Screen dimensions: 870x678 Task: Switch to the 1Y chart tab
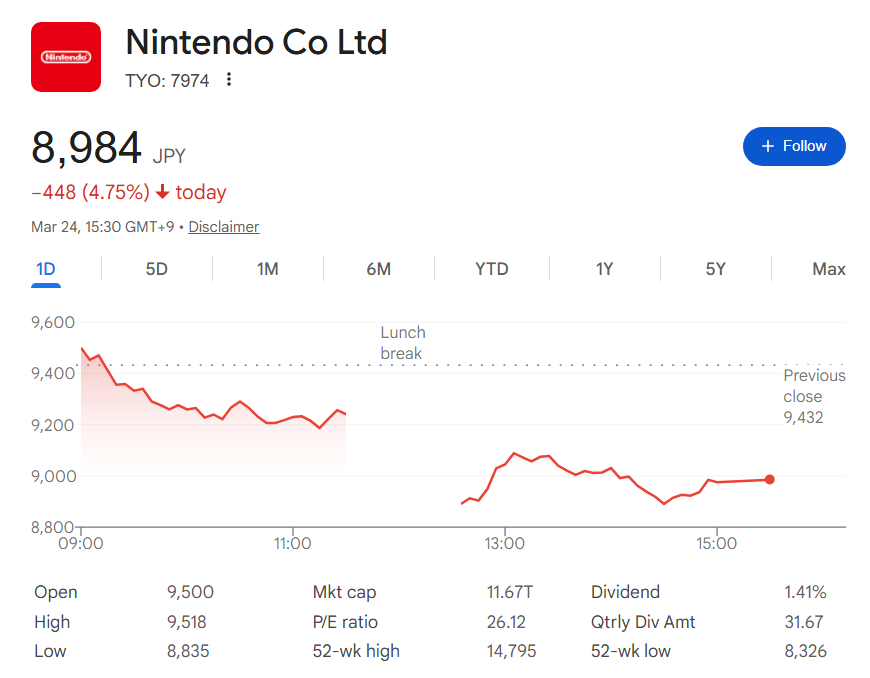[x=604, y=269]
